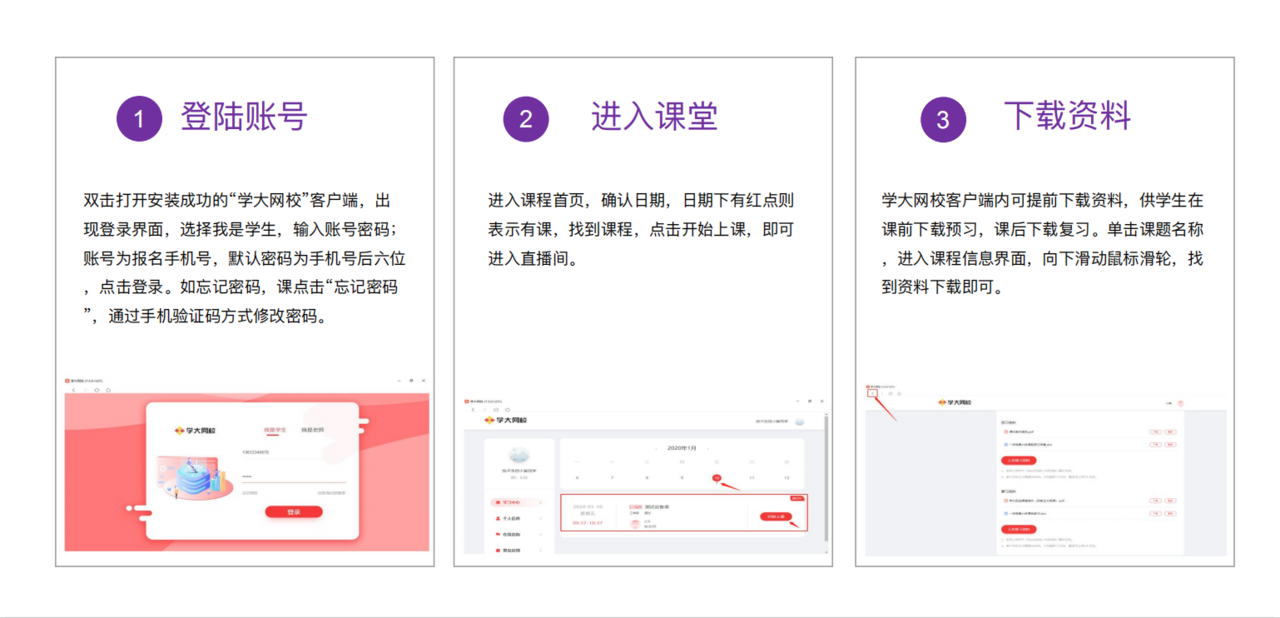This screenshot has height=618, width=1280.
Task: Click the 忘记密码 link under the password field
Action: coord(250,493)
